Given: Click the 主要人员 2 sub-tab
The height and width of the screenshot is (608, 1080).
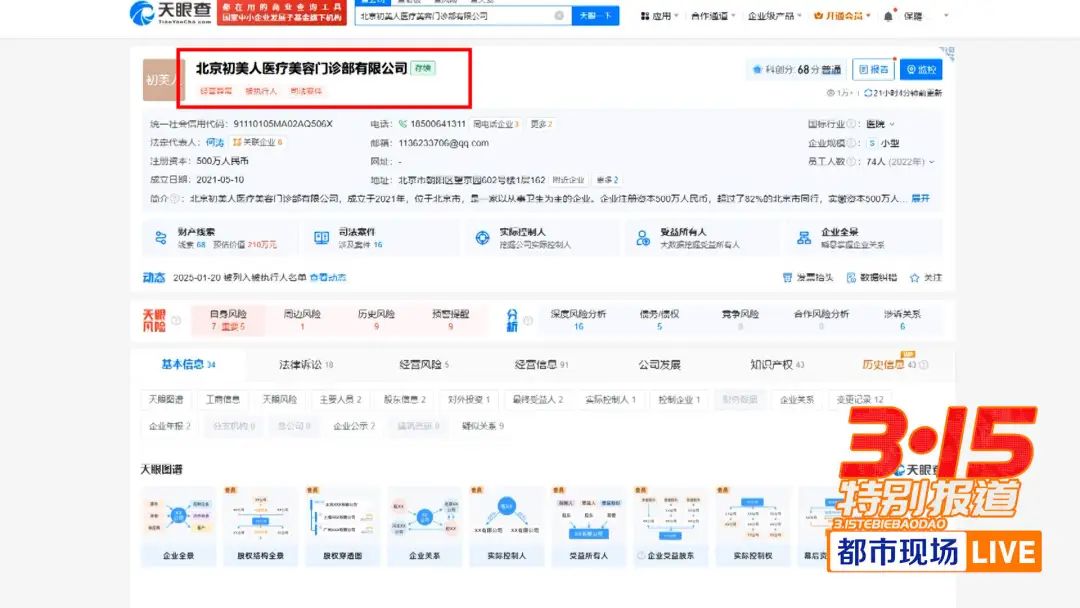Looking at the screenshot, I should click(340, 399).
